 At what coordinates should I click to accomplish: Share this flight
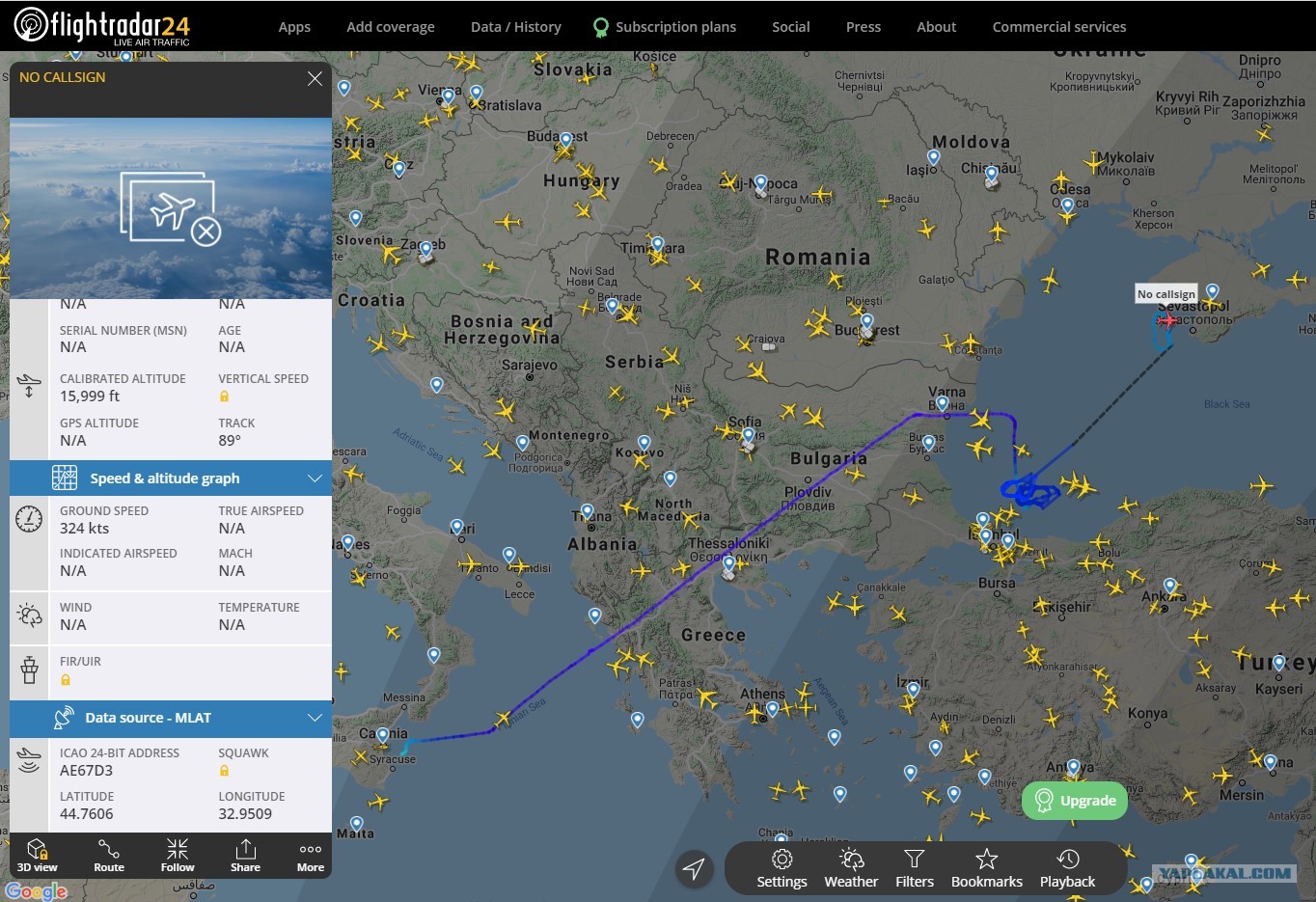click(245, 856)
